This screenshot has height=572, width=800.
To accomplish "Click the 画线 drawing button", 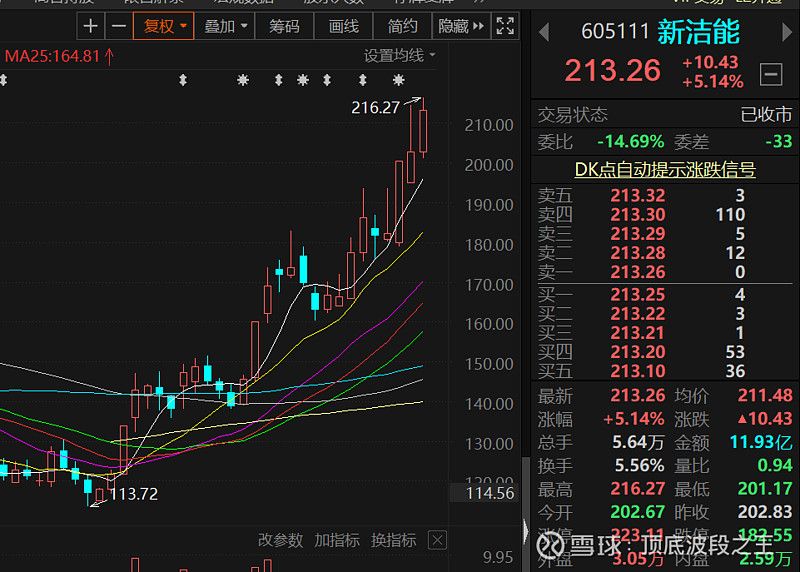I will tap(343, 26).
